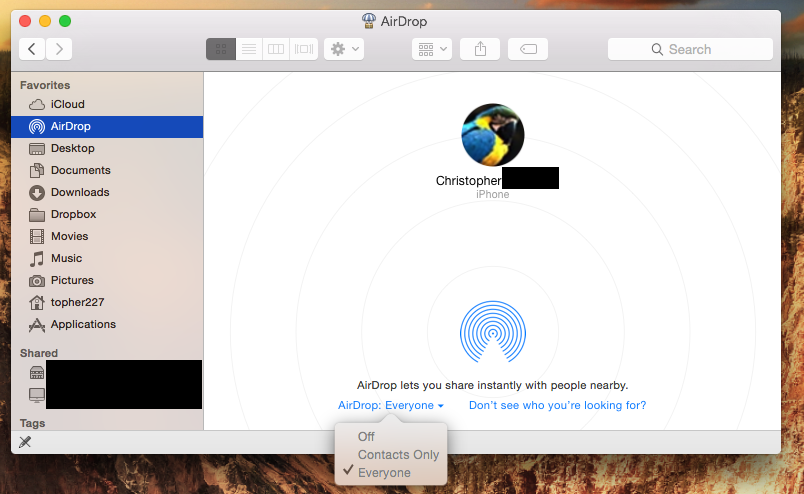This screenshot has width=804, height=494.
Task: Click the Music note icon in sidebar
Action: point(36,259)
